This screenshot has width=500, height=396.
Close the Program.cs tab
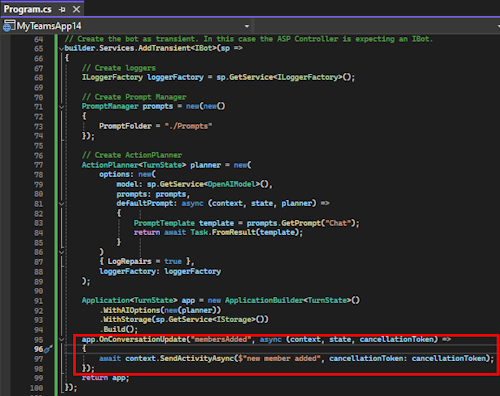point(76,9)
